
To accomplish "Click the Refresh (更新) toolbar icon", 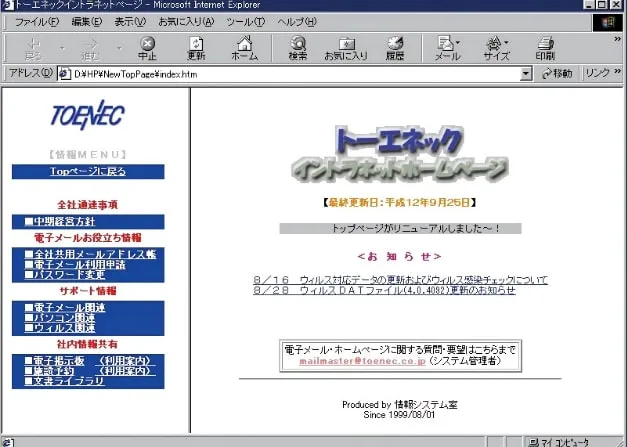I will point(196,48).
